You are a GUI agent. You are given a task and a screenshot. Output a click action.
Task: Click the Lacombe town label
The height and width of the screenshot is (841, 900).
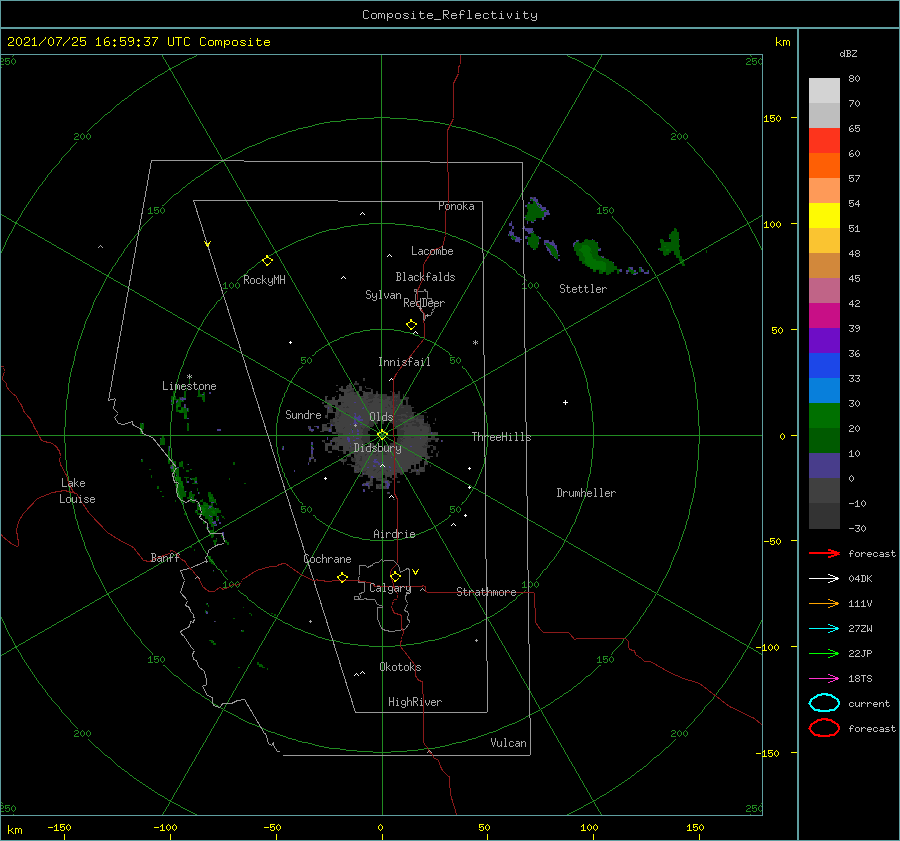(x=432, y=251)
